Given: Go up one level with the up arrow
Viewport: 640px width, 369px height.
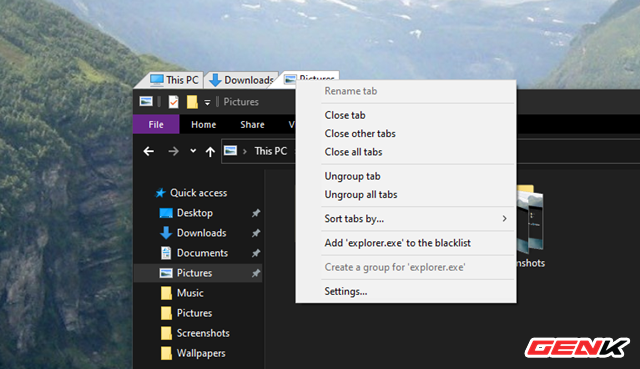Looking at the screenshot, I should click(x=210, y=152).
